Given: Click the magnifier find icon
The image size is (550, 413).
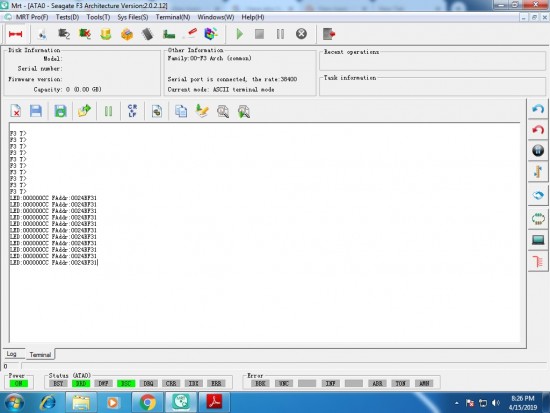Looking at the screenshot, I should (223, 111).
